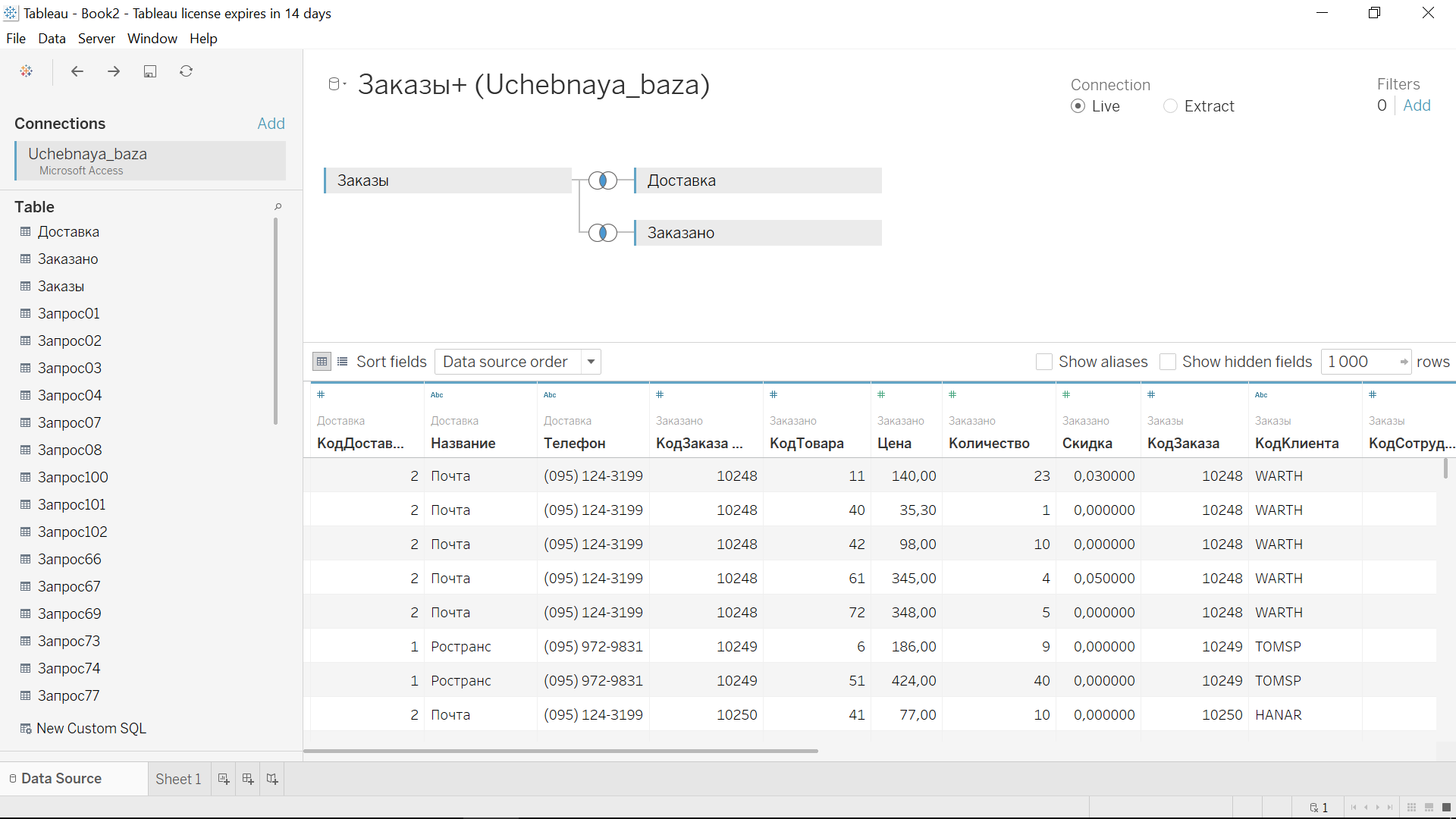Image resolution: width=1456 pixels, height=819 pixels.
Task: Click the Tableau start page icon
Action: point(27,71)
